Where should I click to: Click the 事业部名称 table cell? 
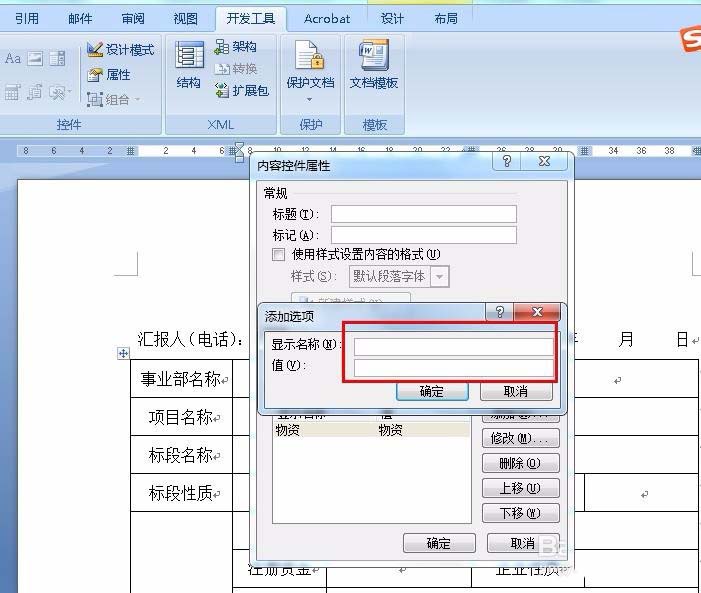coord(182,379)
